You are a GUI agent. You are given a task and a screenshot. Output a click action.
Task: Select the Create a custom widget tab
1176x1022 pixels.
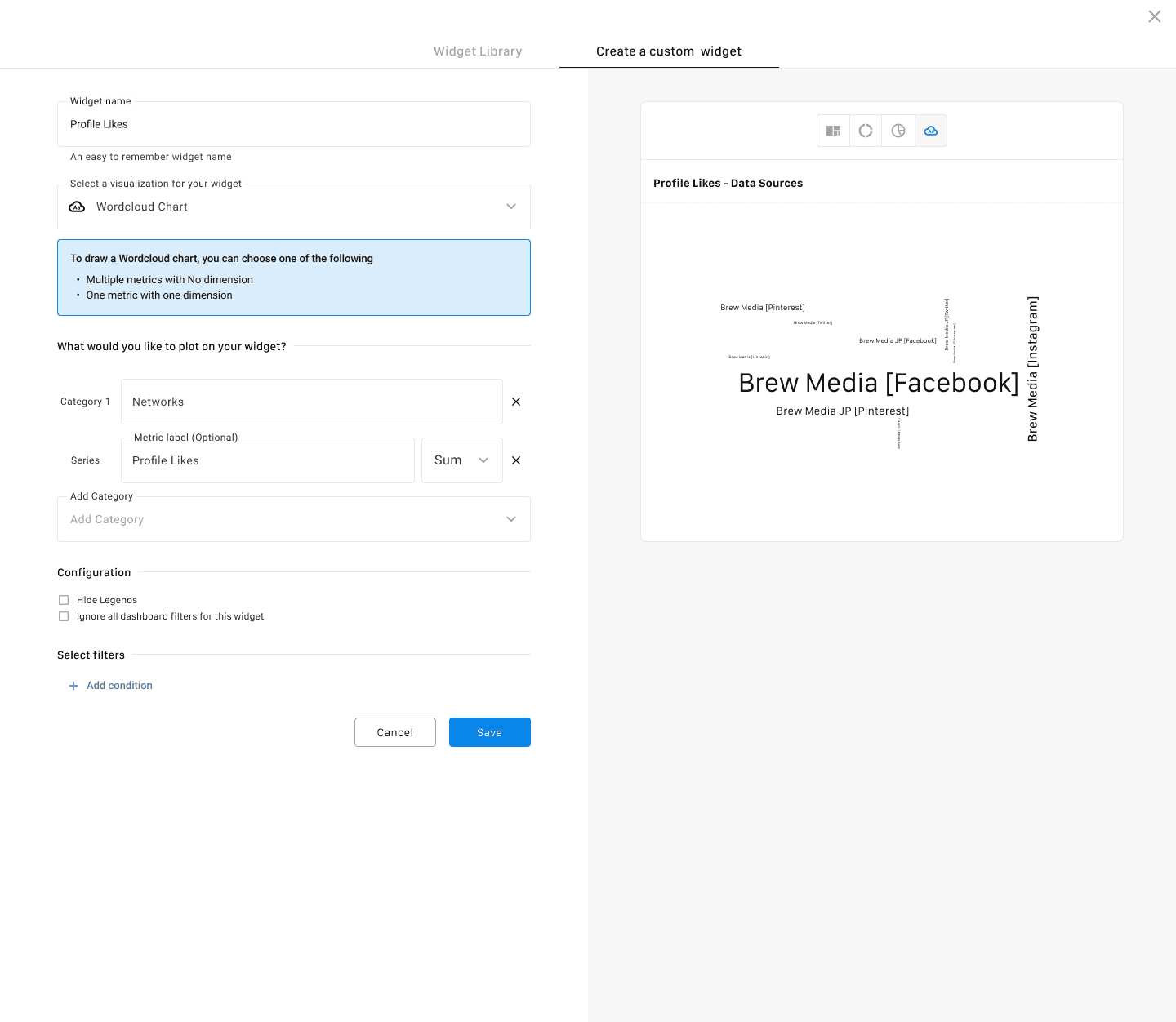[x=669, y=51]
